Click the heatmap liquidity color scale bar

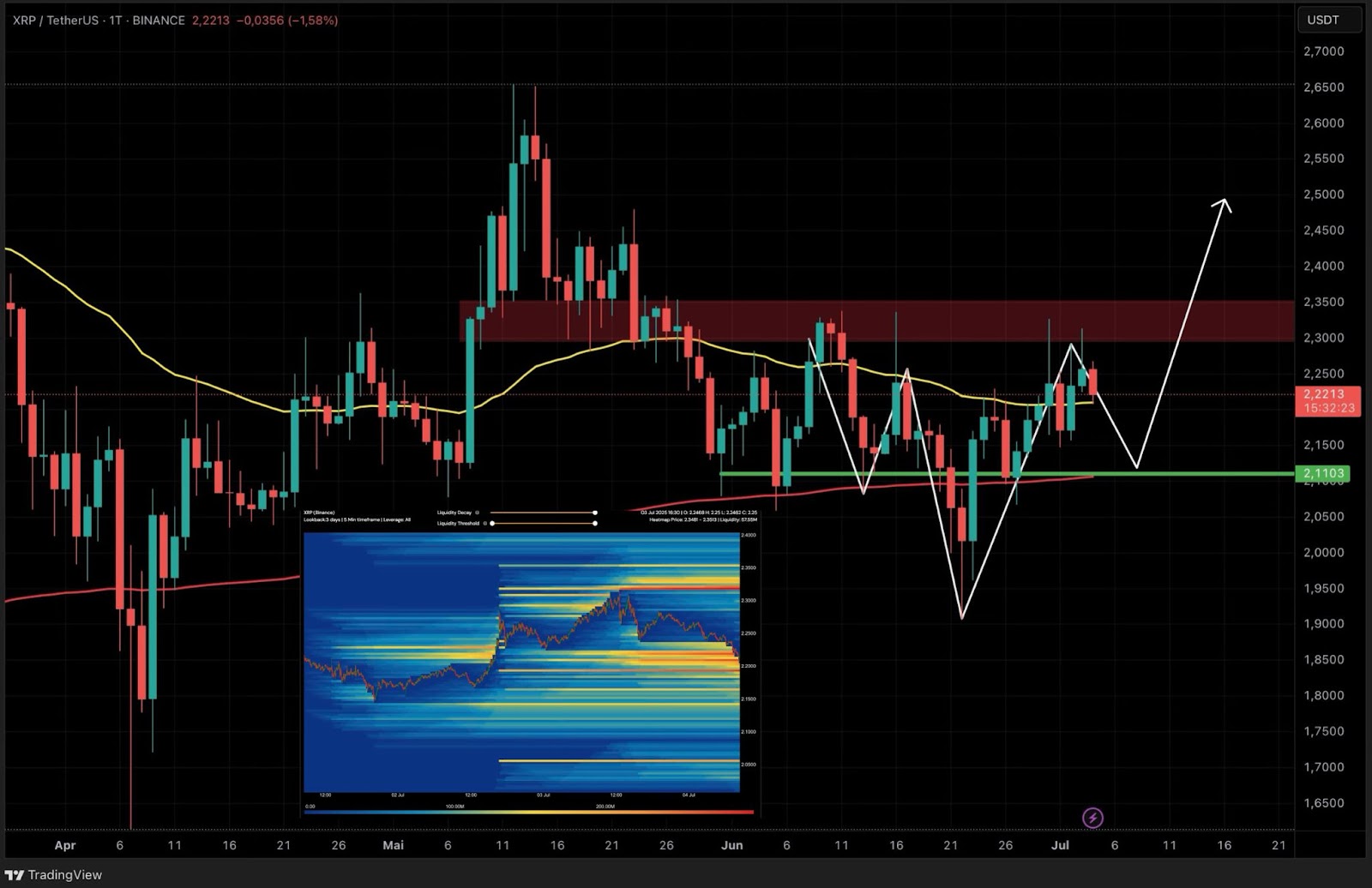(529, 812)
